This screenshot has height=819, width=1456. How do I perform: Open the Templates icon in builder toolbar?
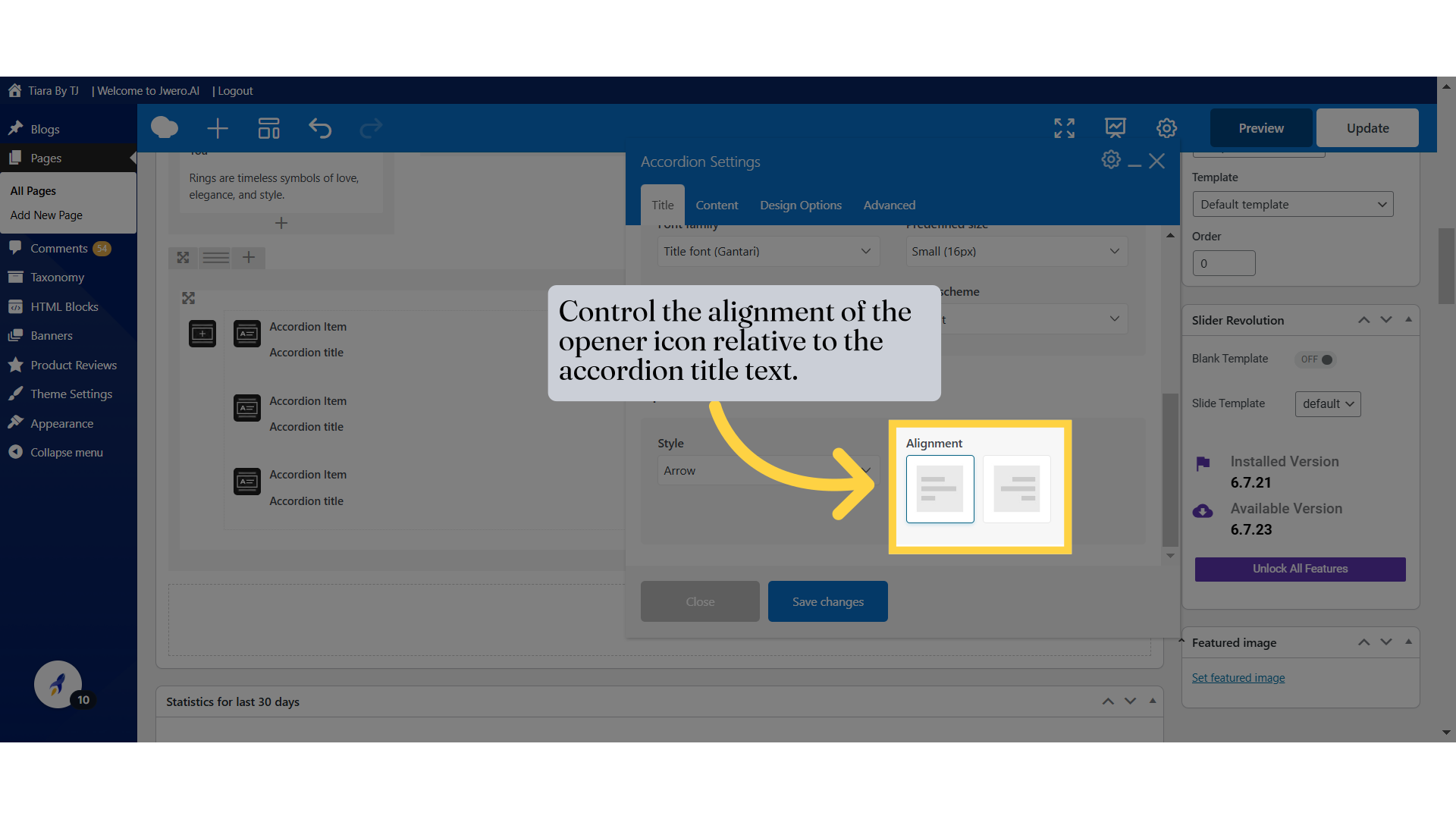(x=268, y=128)
